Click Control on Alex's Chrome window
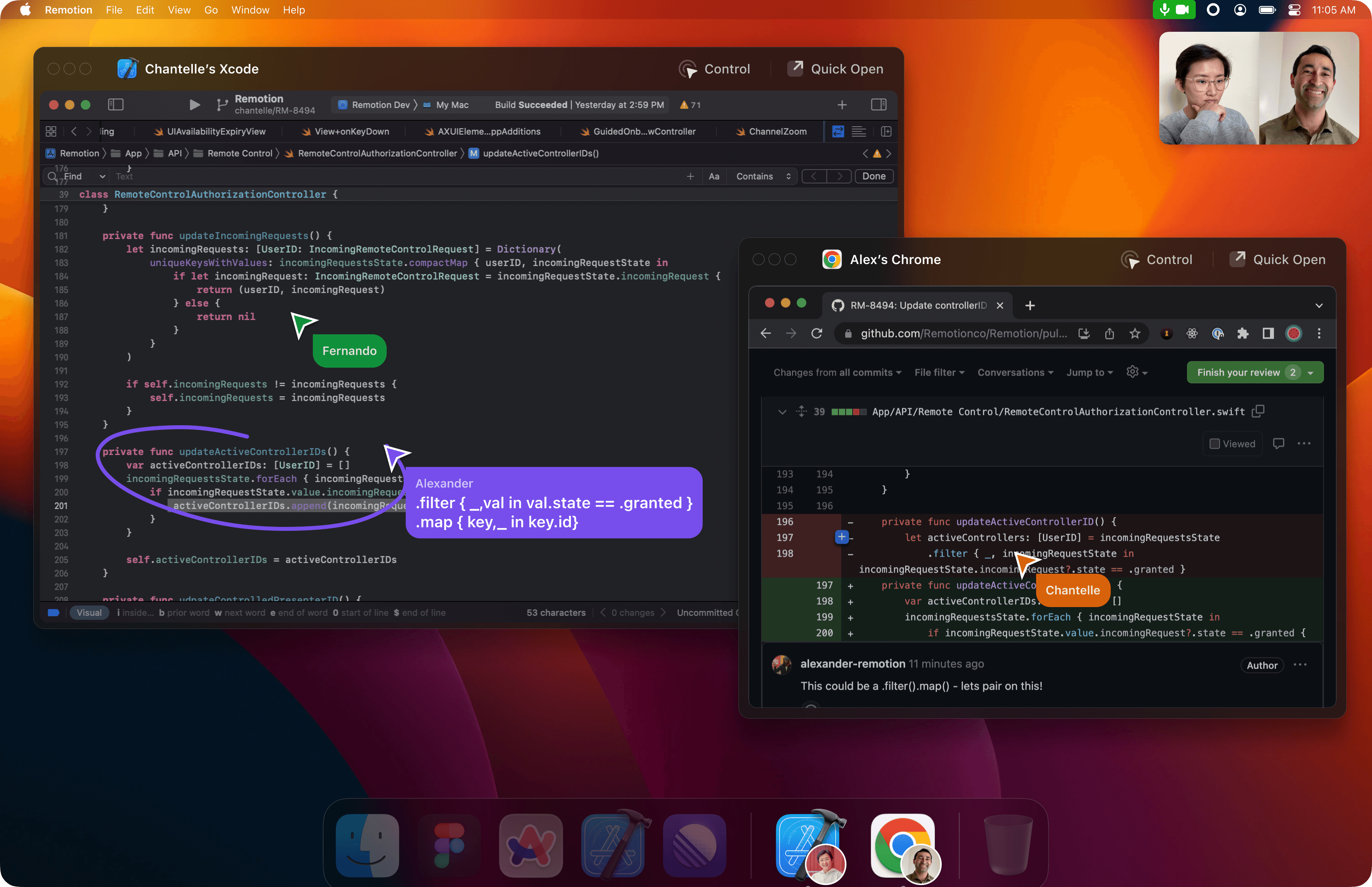The height and width of the screenshot is (887, 1372). [x=1156, y=260]
